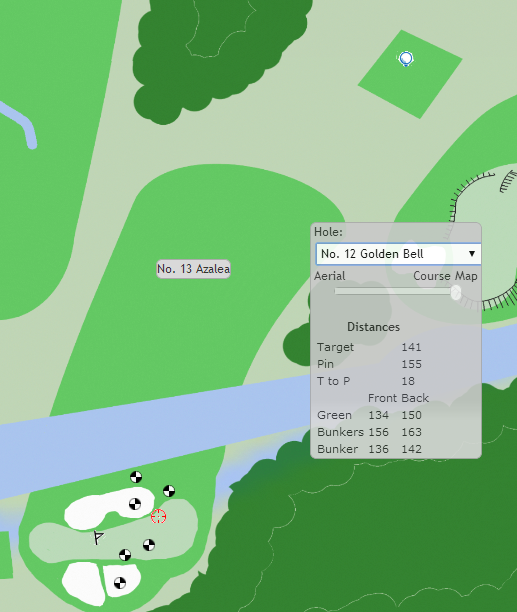Click the blue tee location pin marker
Screen dimensions: 517x612
point(406,59)
